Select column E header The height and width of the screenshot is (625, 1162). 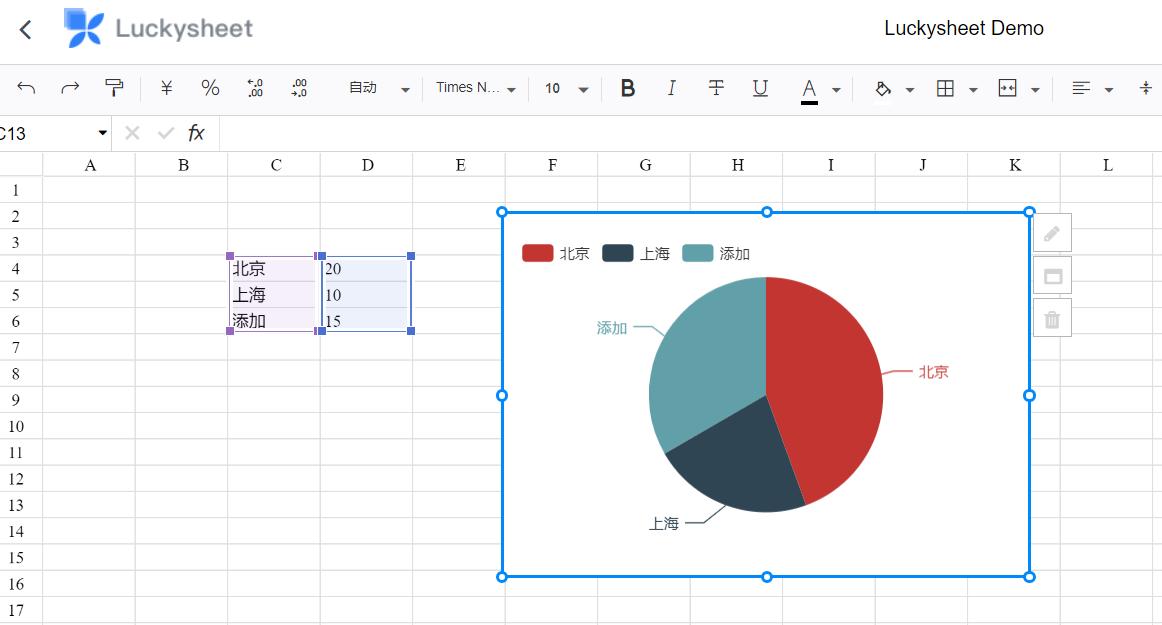459,165
